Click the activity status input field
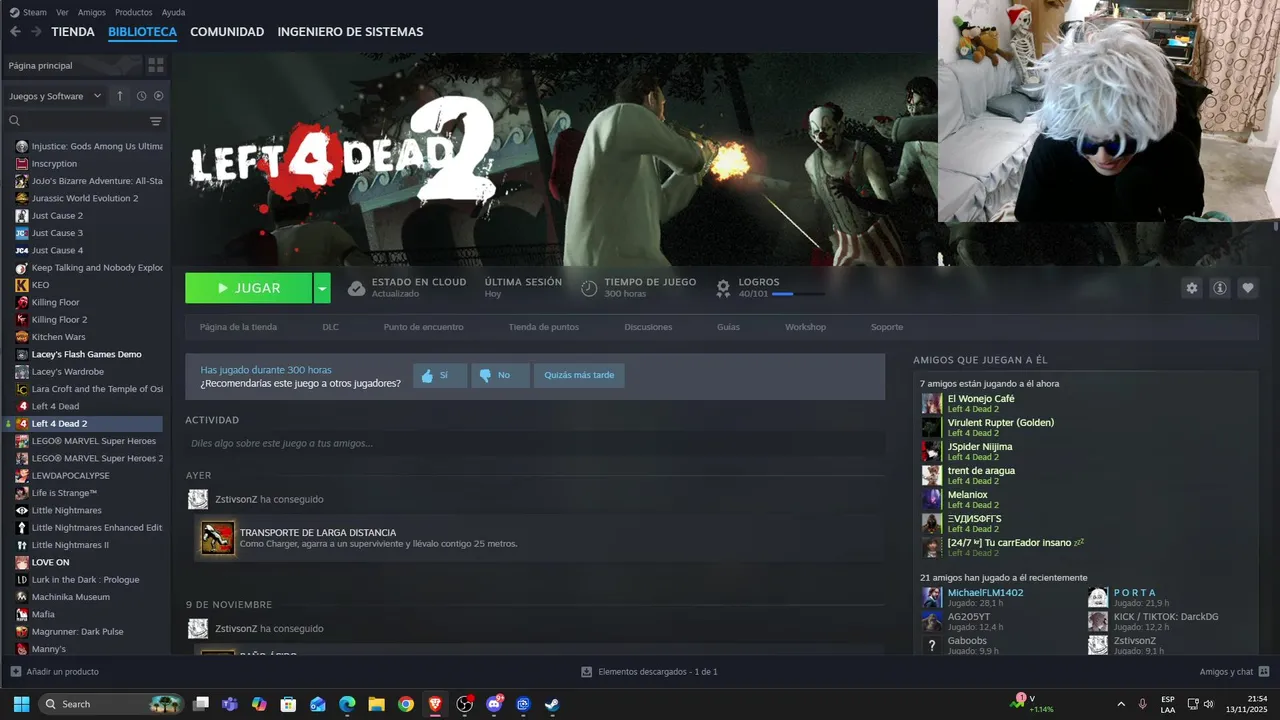This screenshot has width=1280, height=720. coord(535,443)
